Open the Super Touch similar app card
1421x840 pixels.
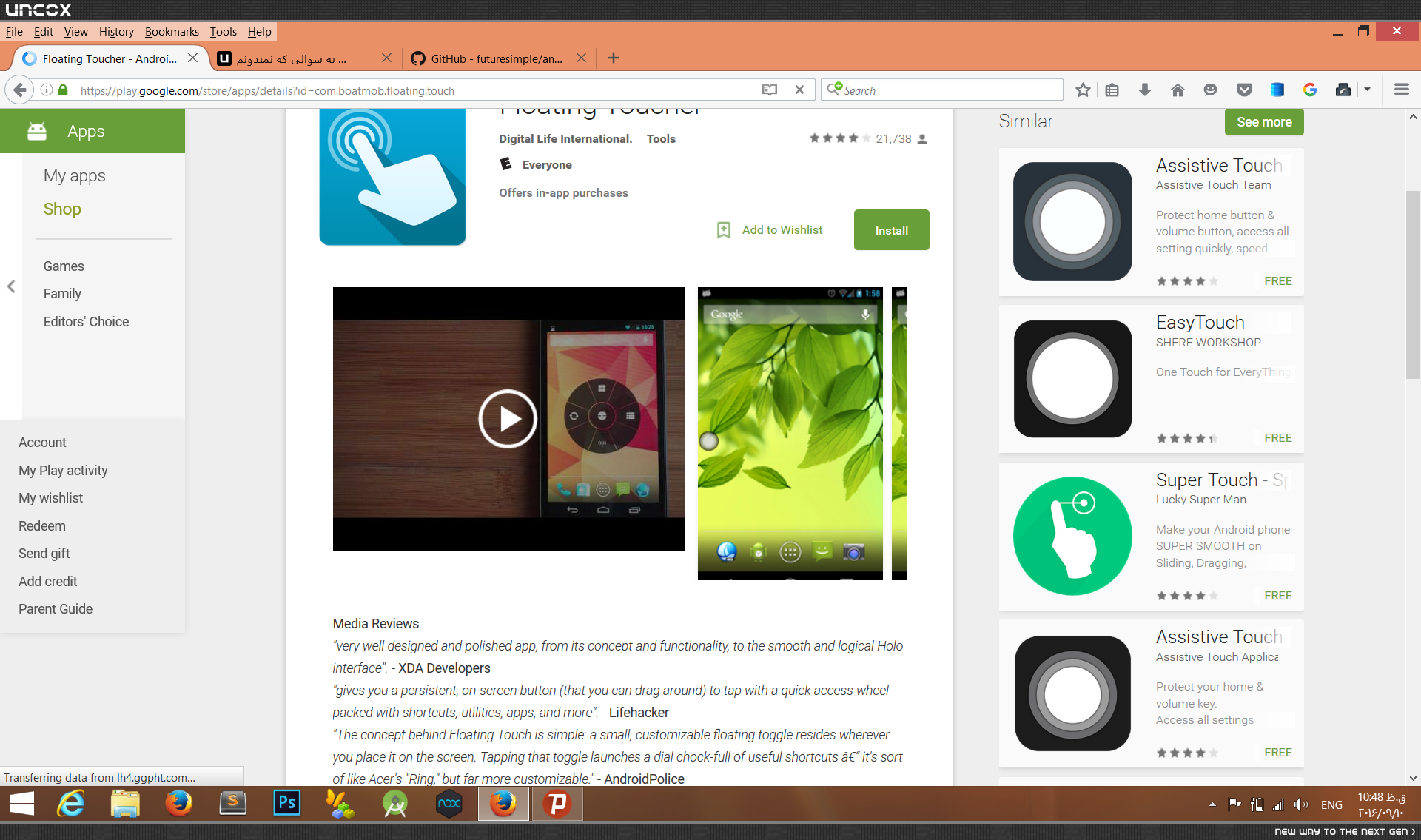(x=1151, y=537)
